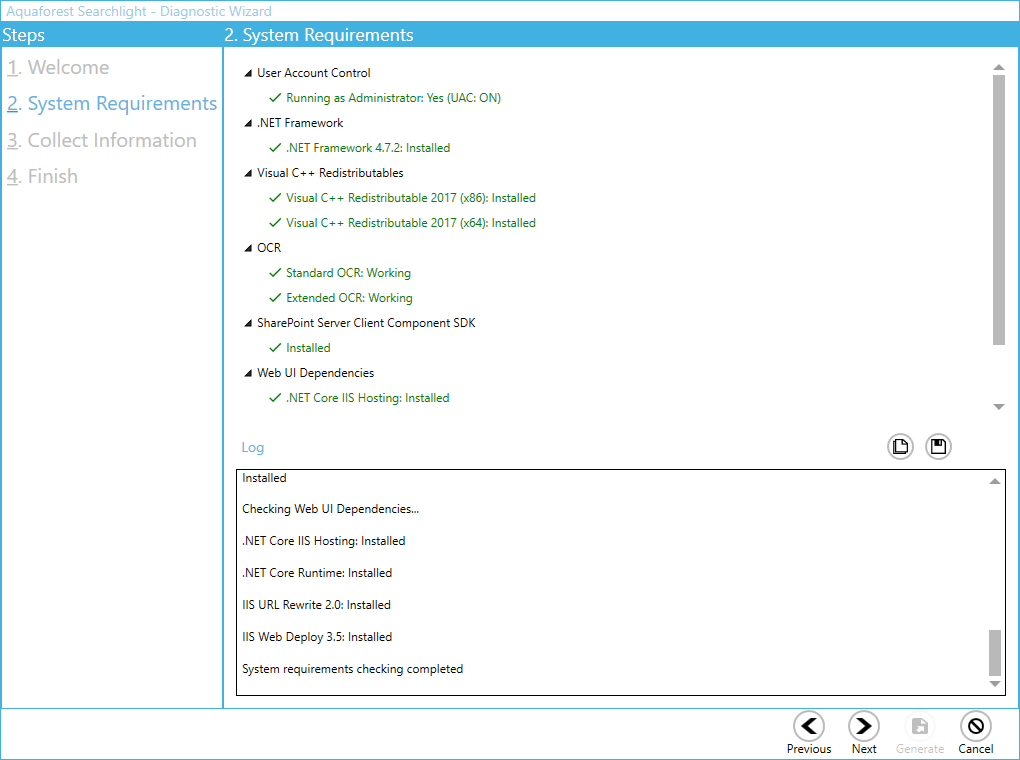Screen dimensions: 1020x760
Task: Copy the log to clipboard
Action: (900, 447)
